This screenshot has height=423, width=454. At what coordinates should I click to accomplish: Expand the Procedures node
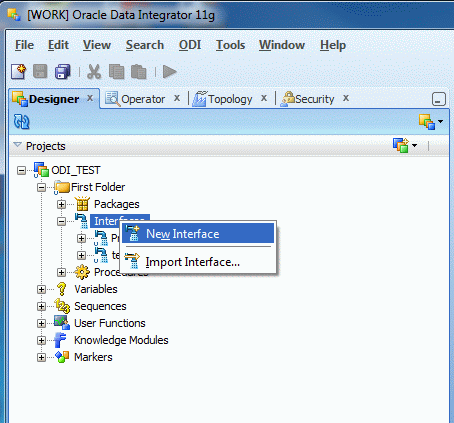[61, 272]
